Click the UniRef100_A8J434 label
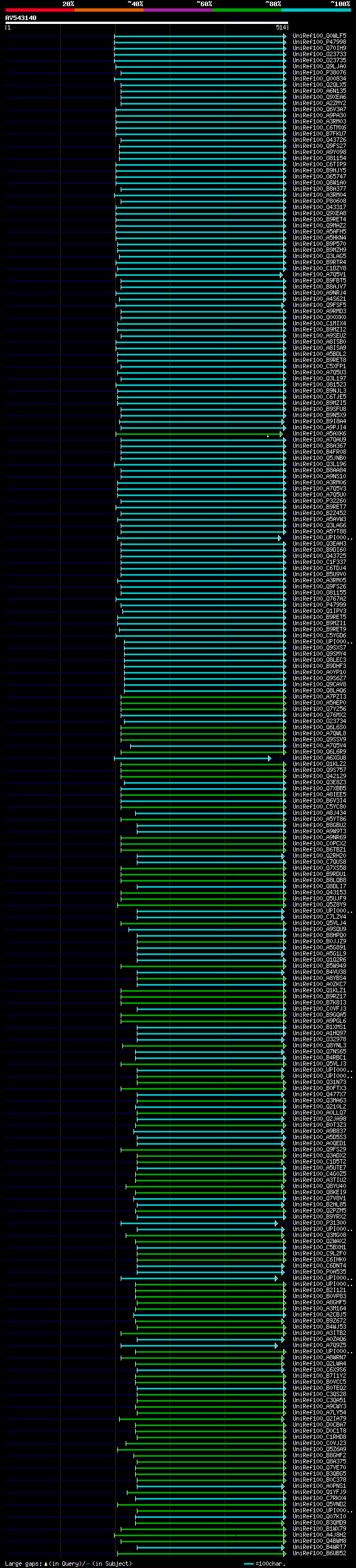356x1568 pixels. point(319,813)
